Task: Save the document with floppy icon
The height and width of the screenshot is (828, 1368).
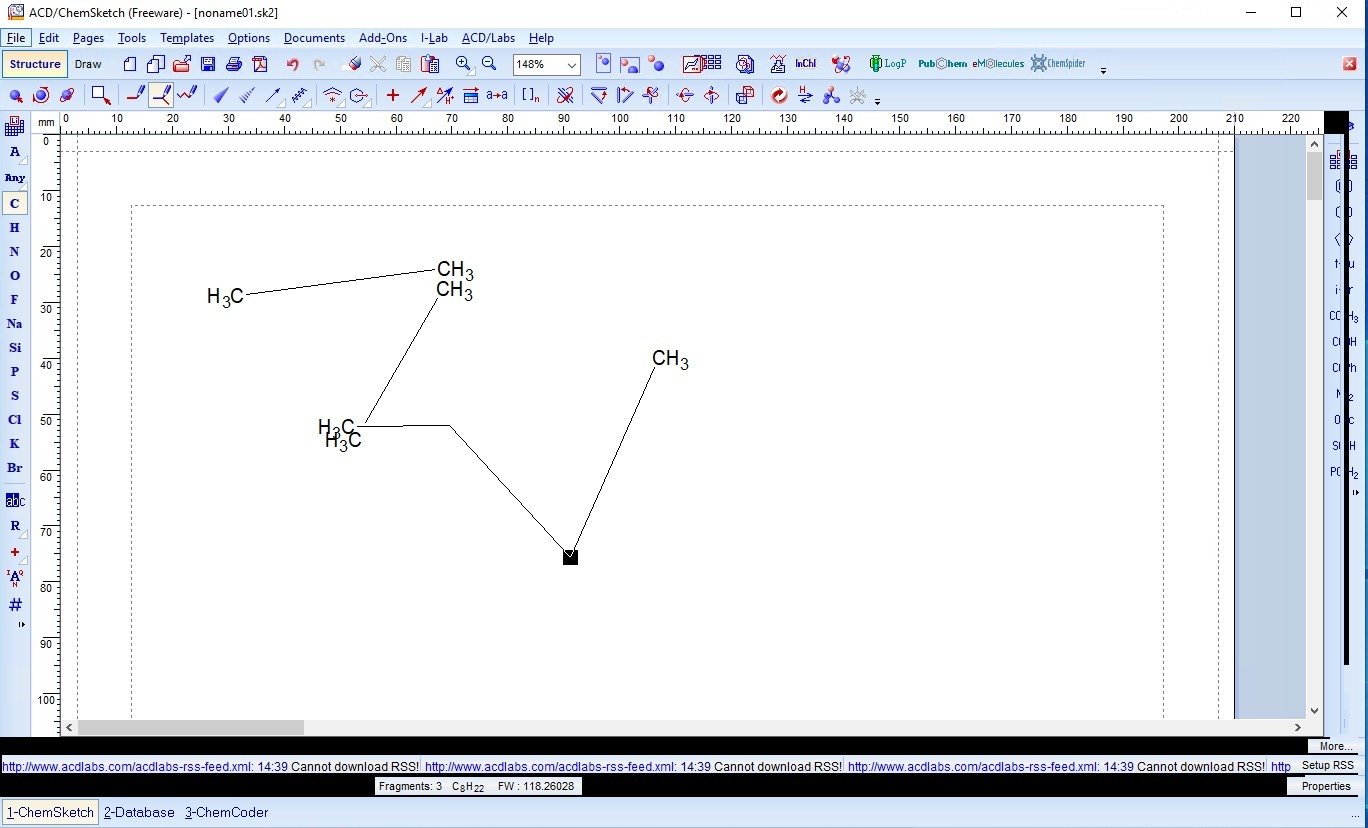Action: 208,64
